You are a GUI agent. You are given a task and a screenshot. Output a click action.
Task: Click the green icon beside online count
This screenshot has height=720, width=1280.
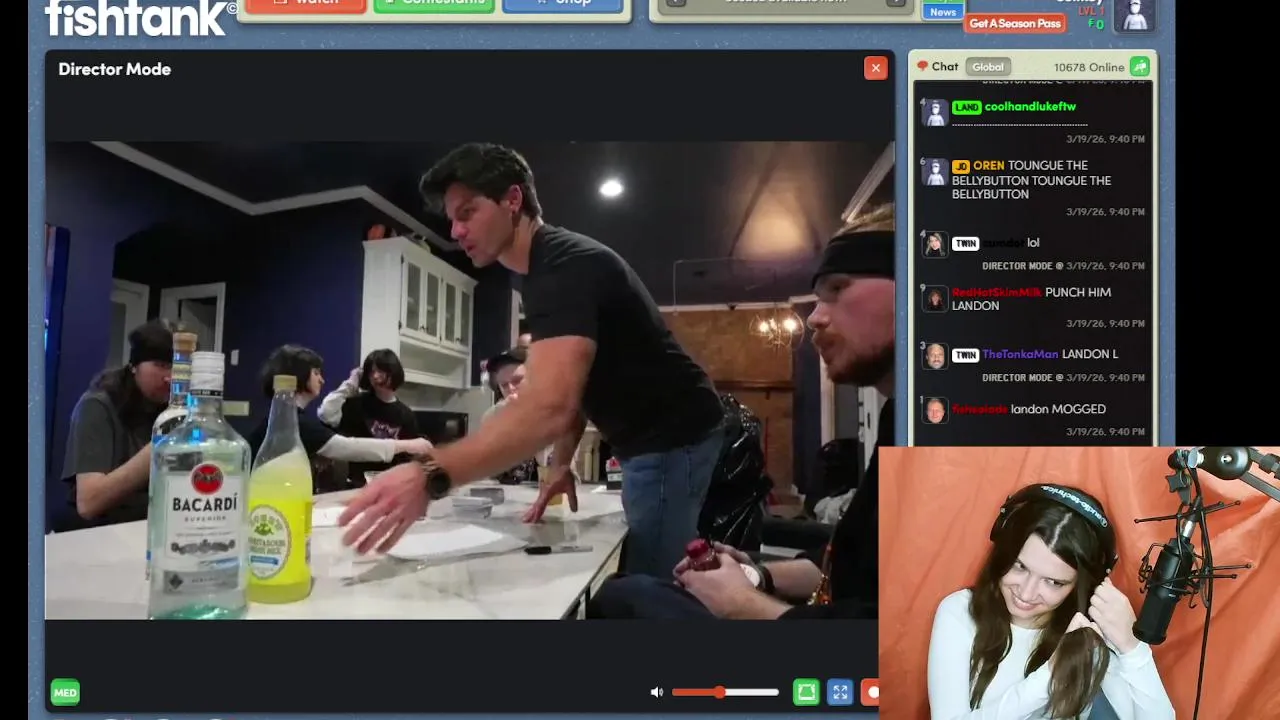coord(1140,67)
